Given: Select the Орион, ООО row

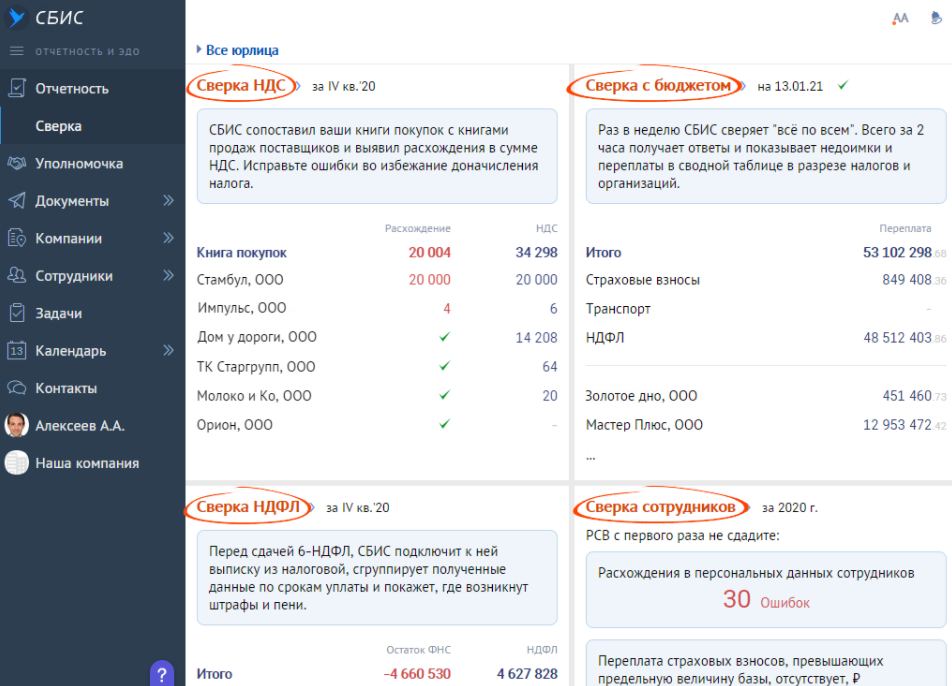Looking at the screenshot, I should [376, 424].
